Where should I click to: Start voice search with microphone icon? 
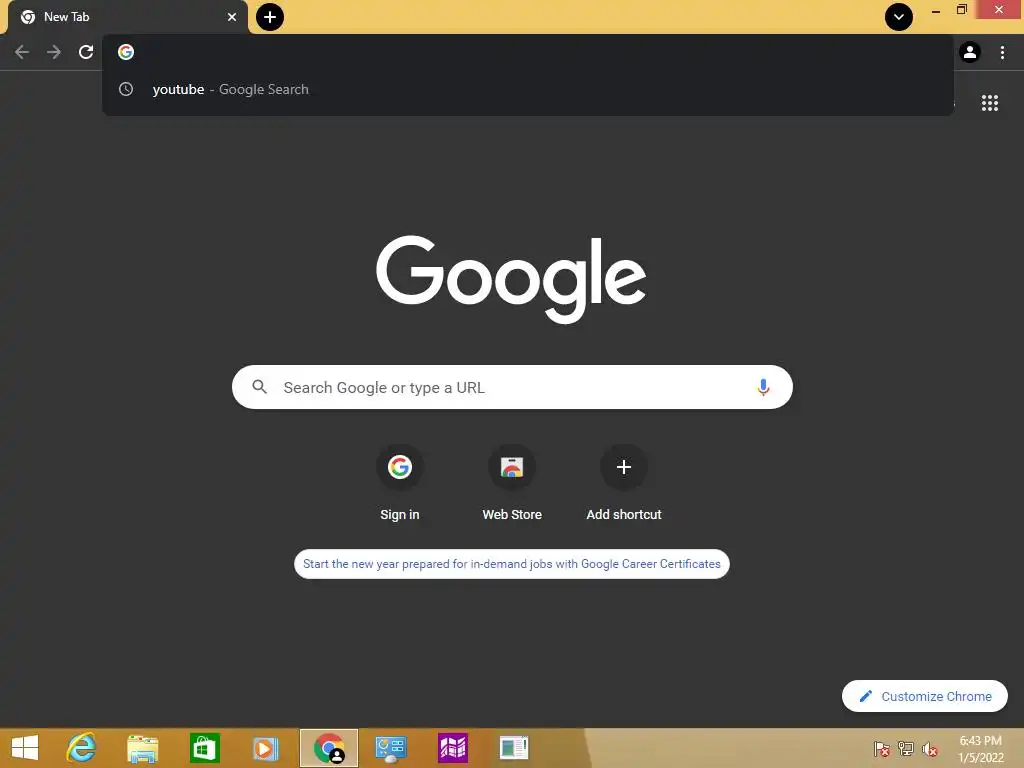[763, 387]
